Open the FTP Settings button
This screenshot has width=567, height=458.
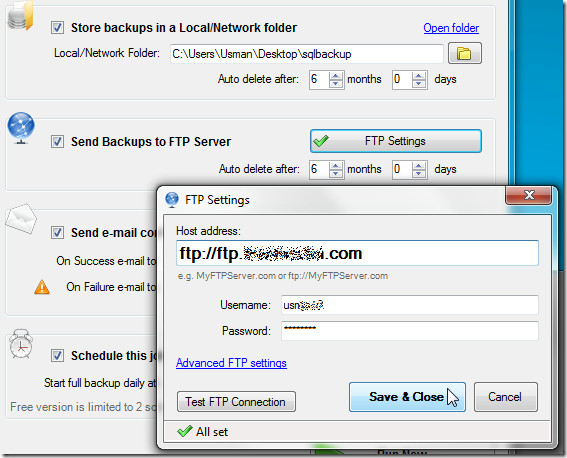coord(396,141)
